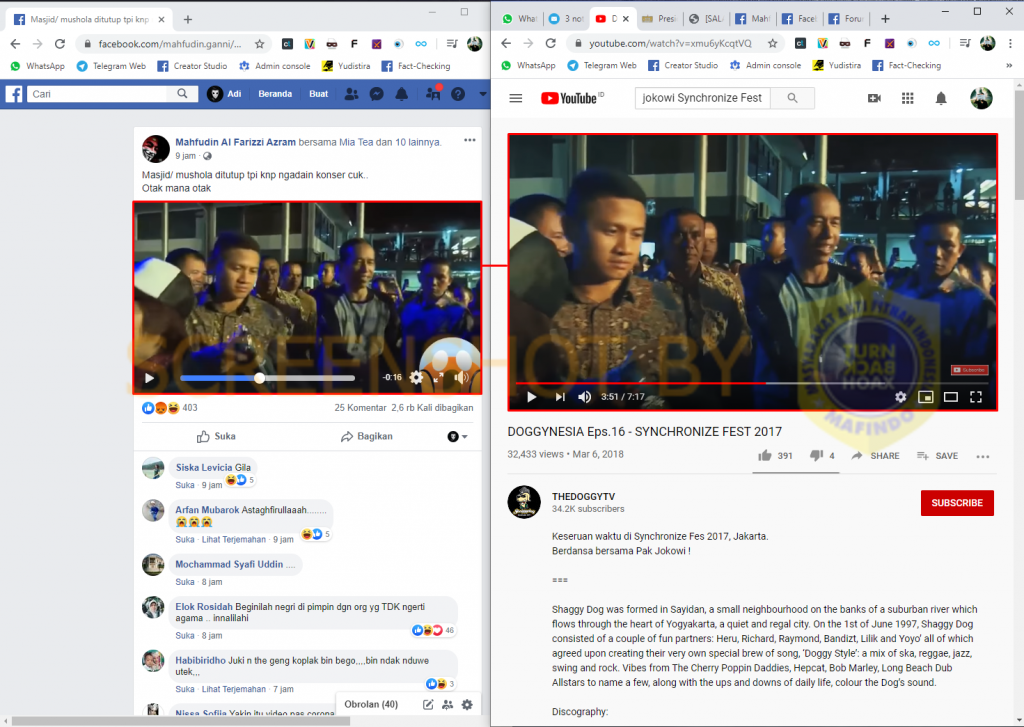Open the YouTube apps grid icon

[x=907, y=98]
